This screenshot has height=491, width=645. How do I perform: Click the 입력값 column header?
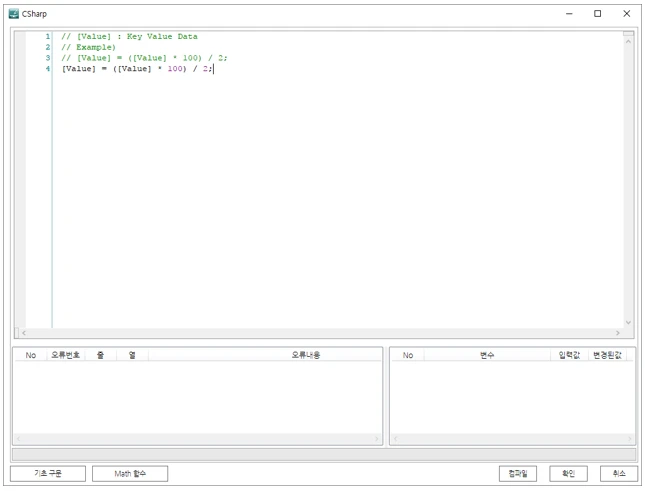click(x=569, y=355)
